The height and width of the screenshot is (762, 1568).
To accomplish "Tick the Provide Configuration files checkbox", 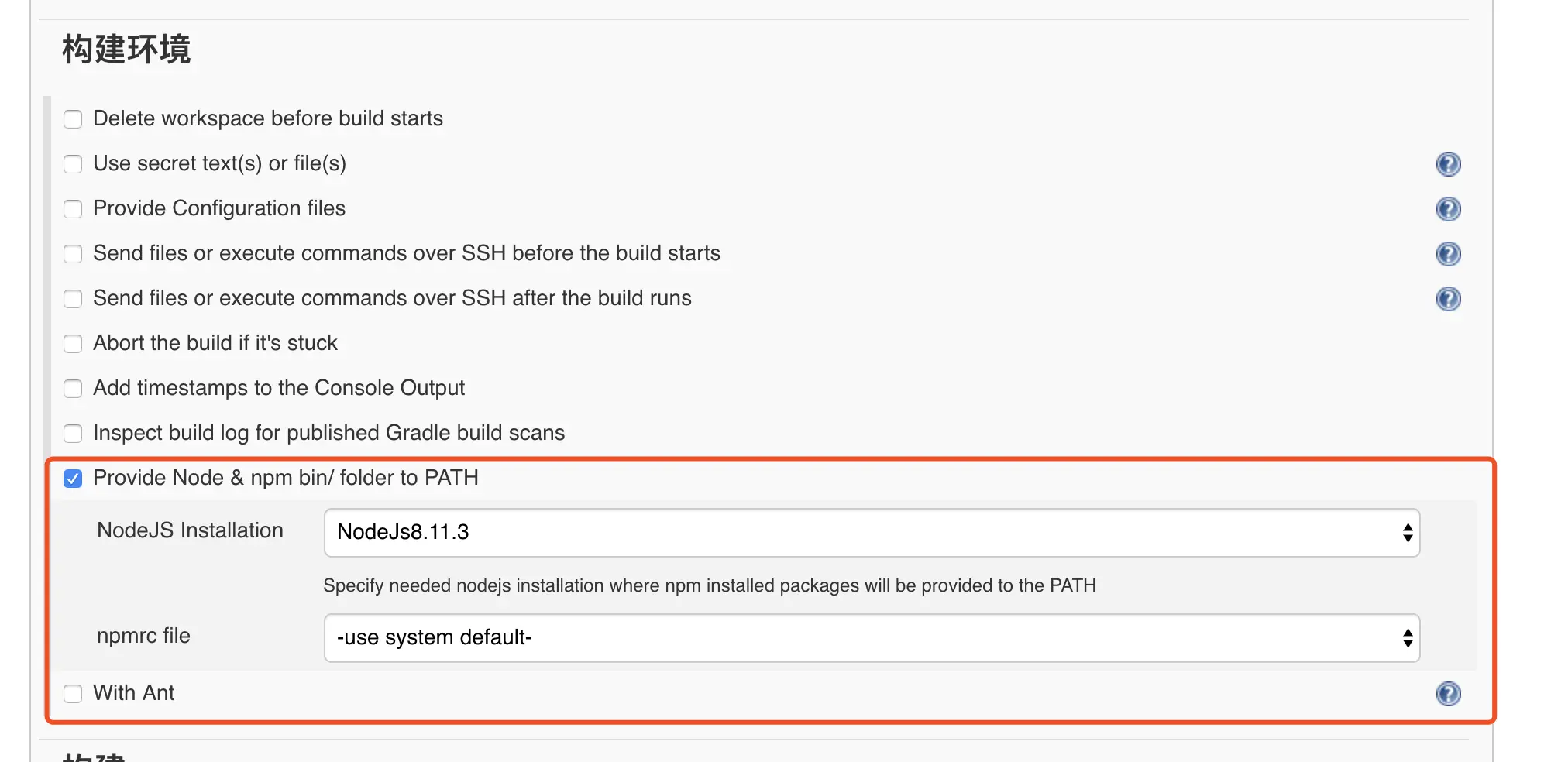I will (73, 209).
